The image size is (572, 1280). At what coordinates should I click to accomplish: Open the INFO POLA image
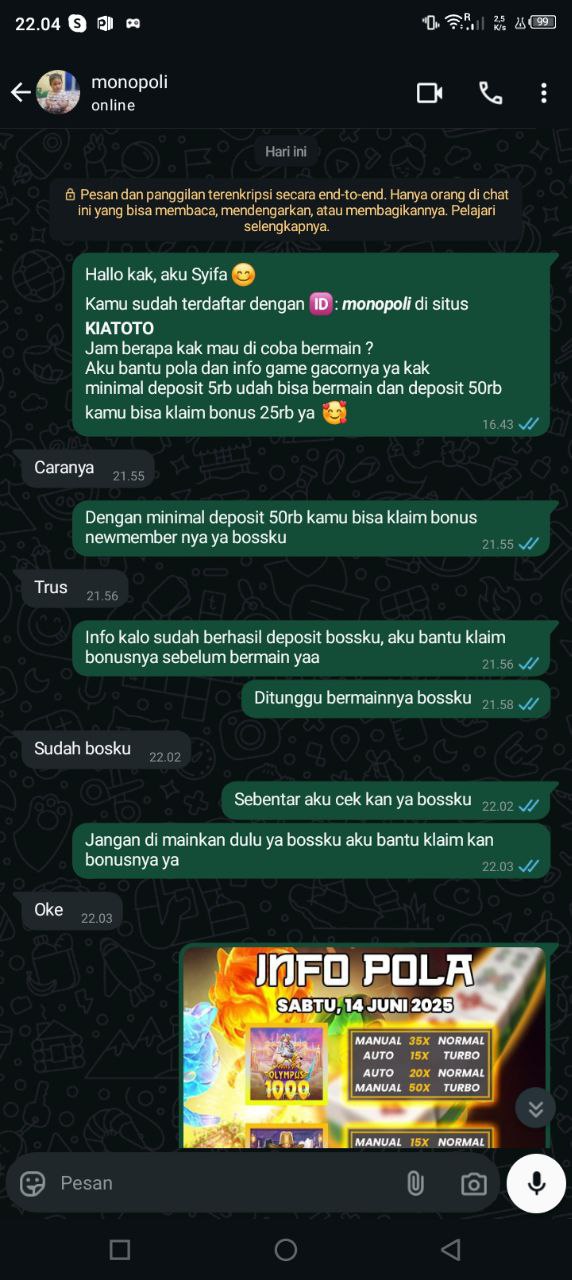[364, 1047]
